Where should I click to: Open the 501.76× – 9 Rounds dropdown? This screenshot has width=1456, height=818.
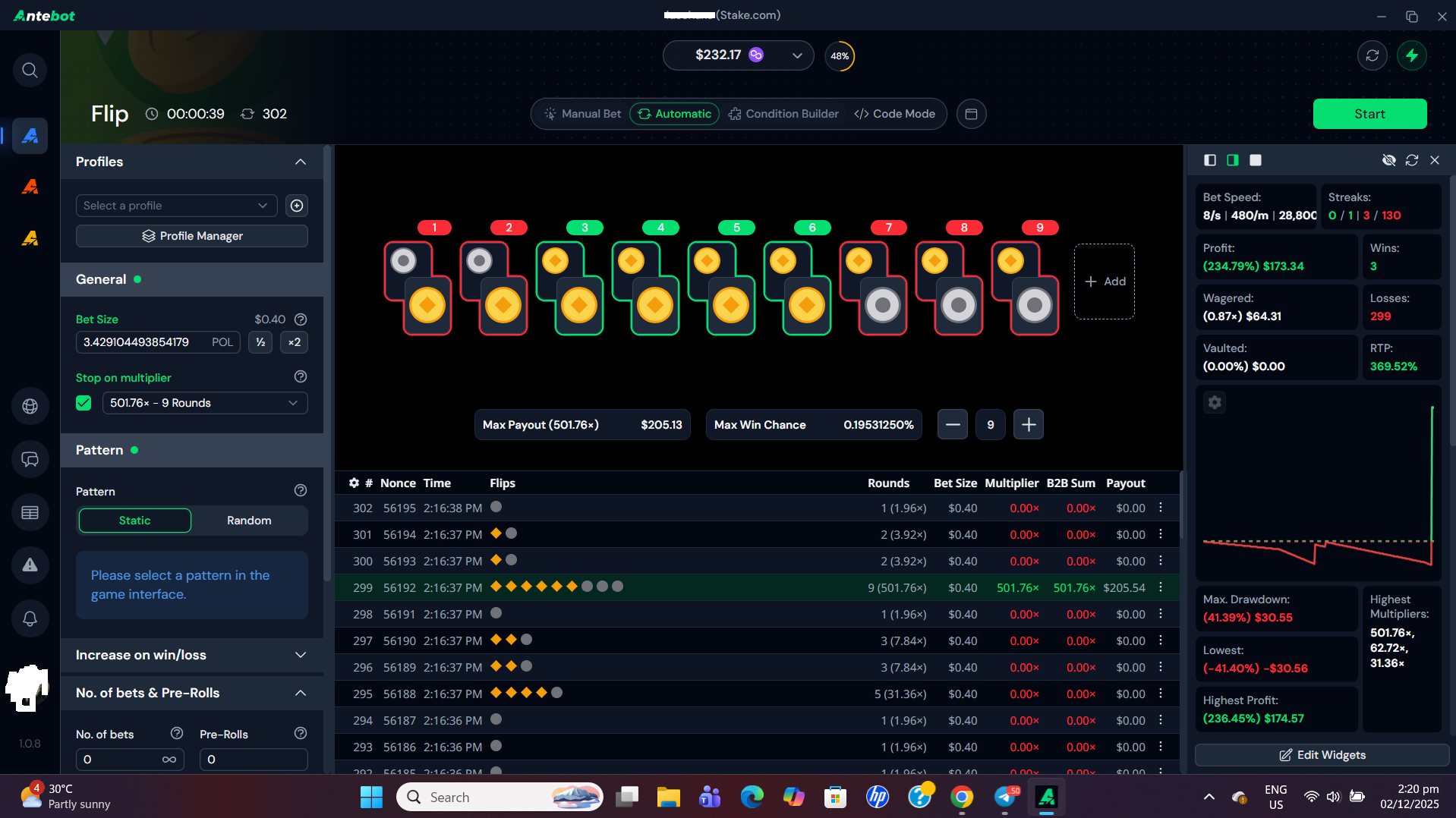coord(204,403)
